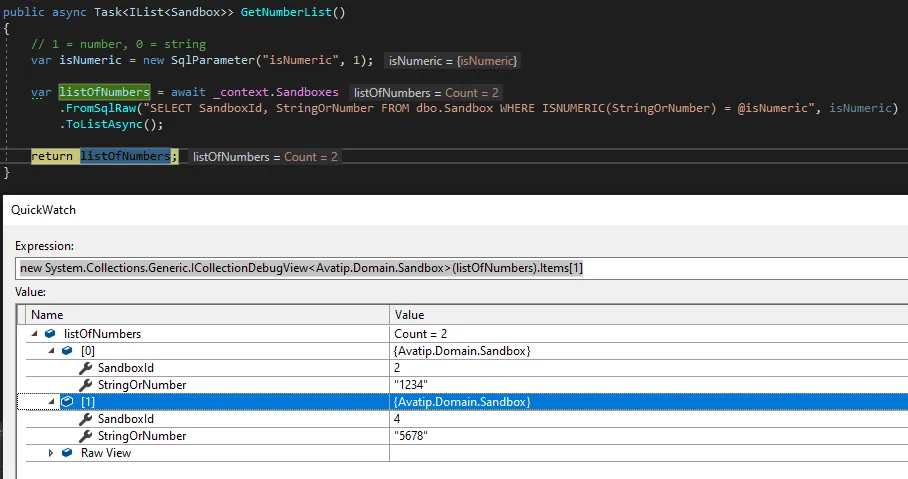The height and width of the screenshot is (479, 908).
Task: Click the isNumeric inline debug data tip
Action: pyautogui.click(x=453, y=62)
